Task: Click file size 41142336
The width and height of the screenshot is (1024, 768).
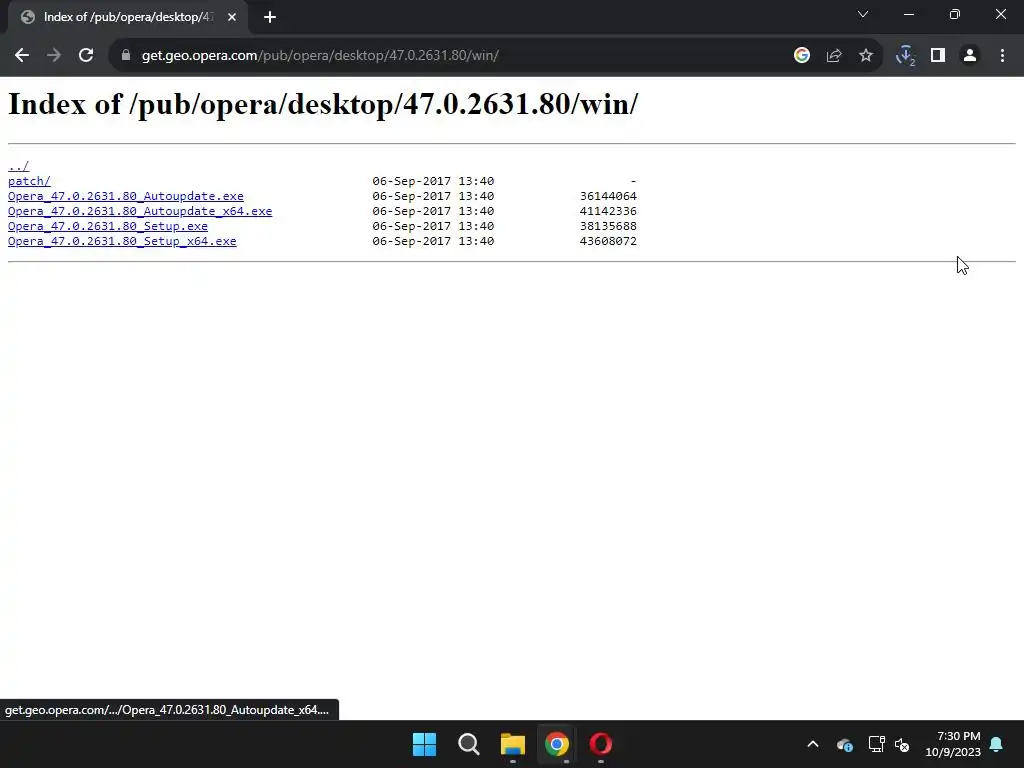Action: click(608, 211)
